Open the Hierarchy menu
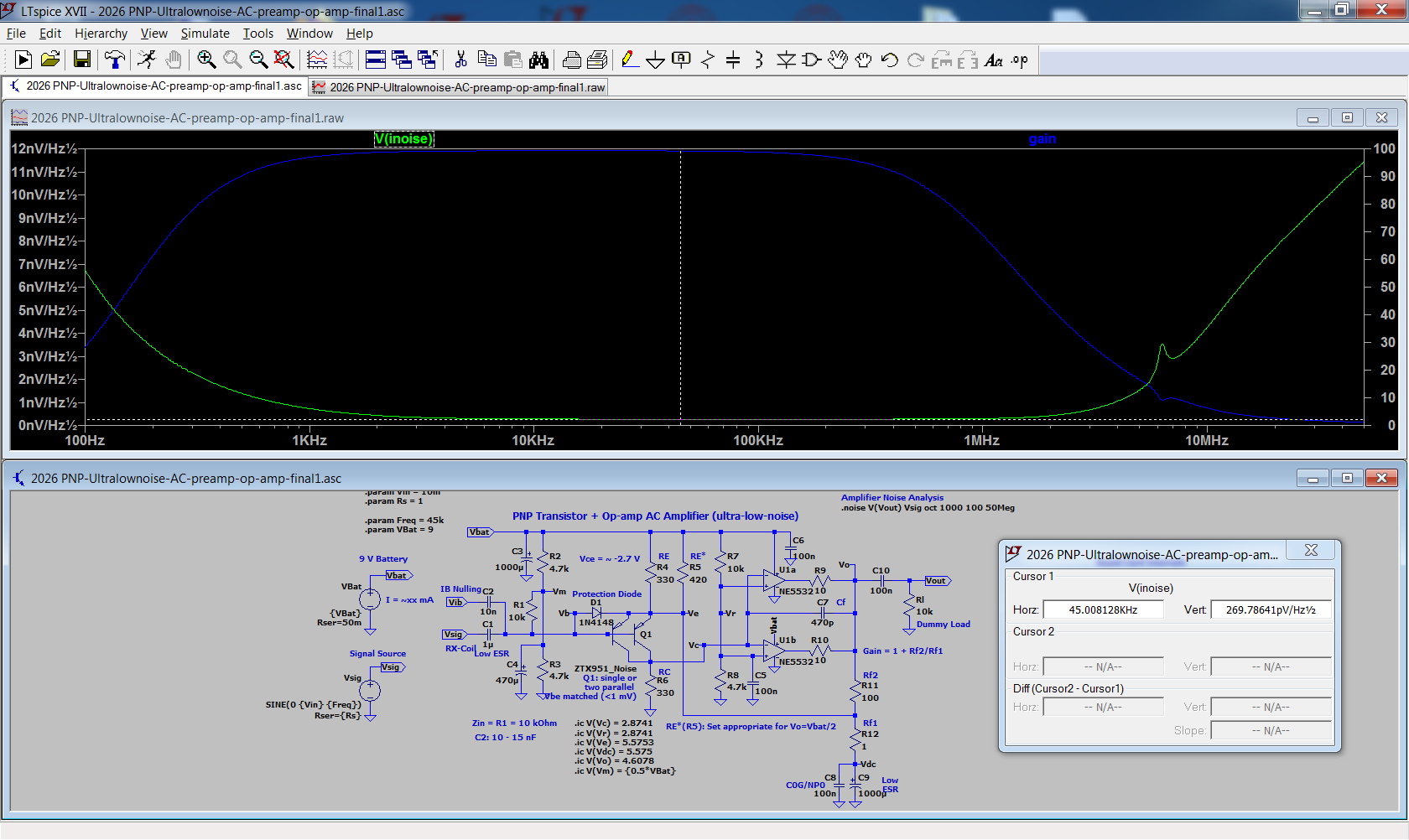Viewport: 1409px width, 840px height. [101, 34]
